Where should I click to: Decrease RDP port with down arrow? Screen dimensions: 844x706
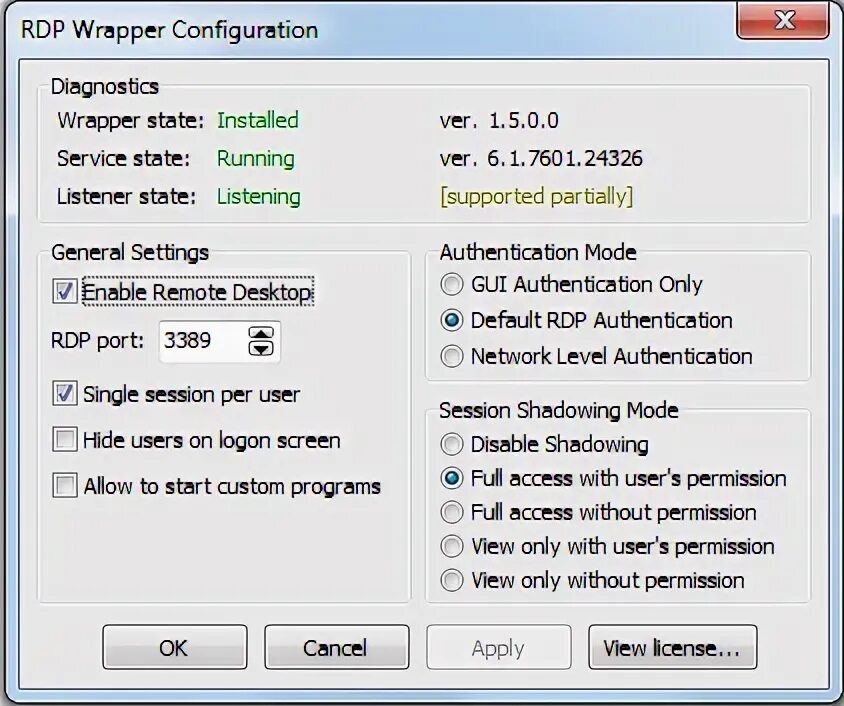pos(261,349)
